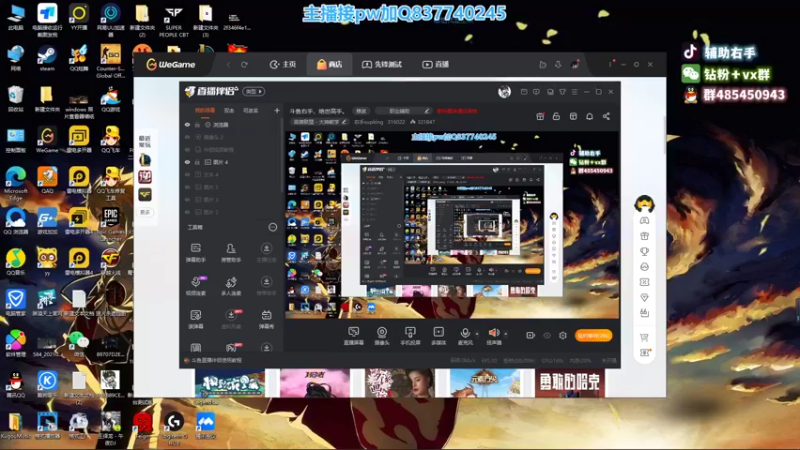This screenshot has width=800, height=450.
Task: Open the streamer avatar in the companion title bar
Action: (x=504, y=92)
